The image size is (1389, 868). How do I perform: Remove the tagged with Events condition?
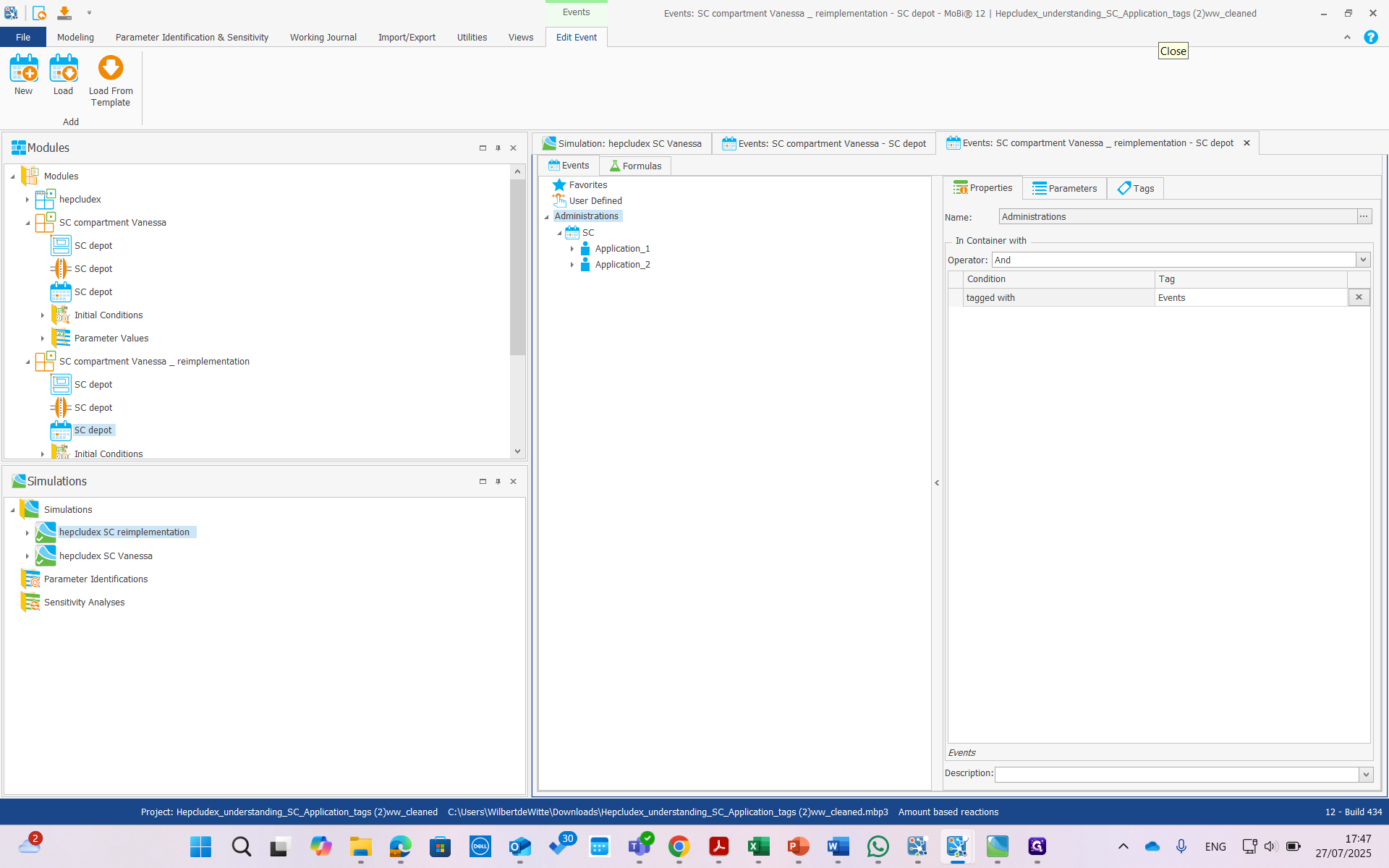click(1359, 297)
